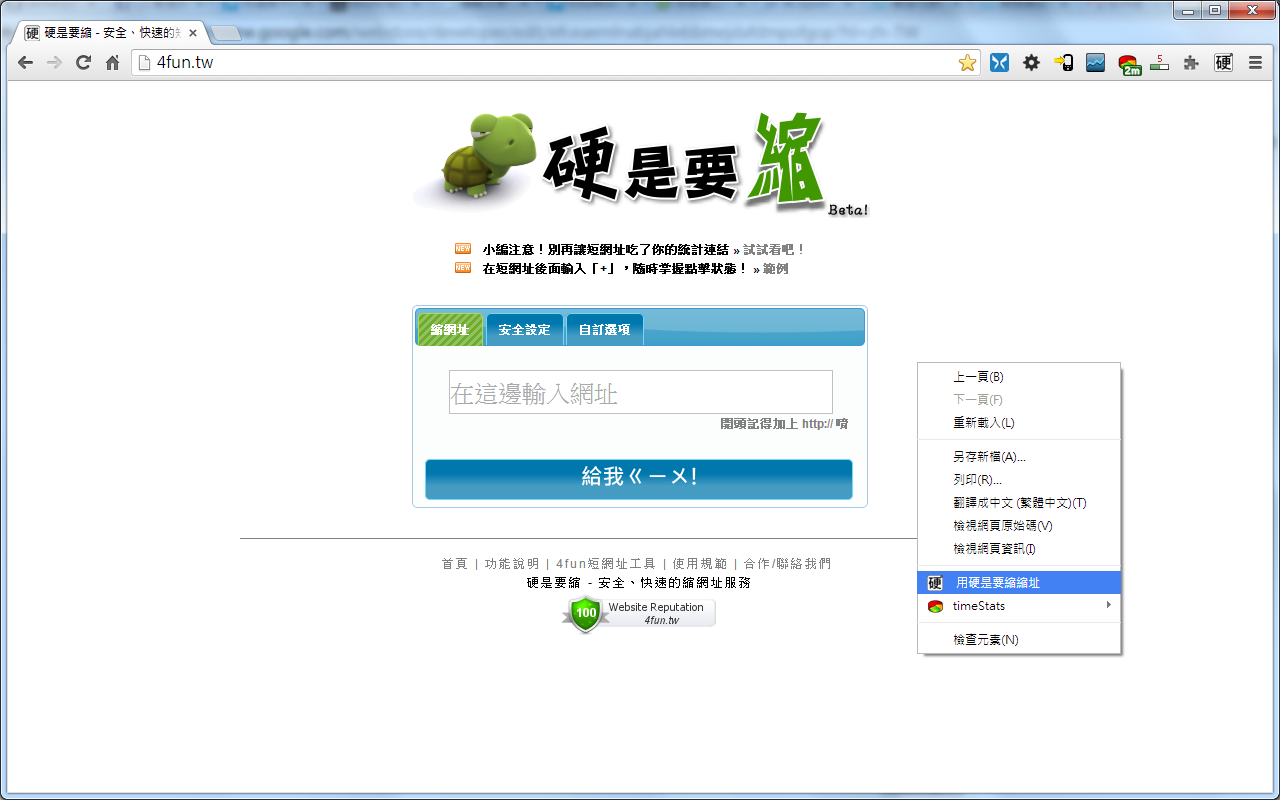Click the second orange NEW badge
Image resolution: width=1280 pixels, height=800 pixels.
point(463,267)
